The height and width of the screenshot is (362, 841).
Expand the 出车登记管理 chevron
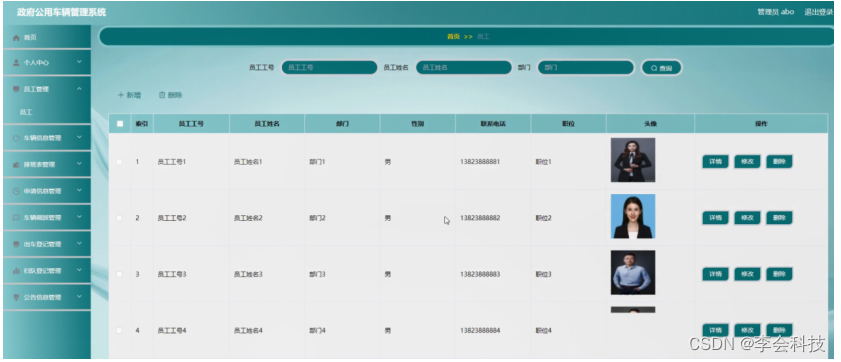tap(79, 243)
